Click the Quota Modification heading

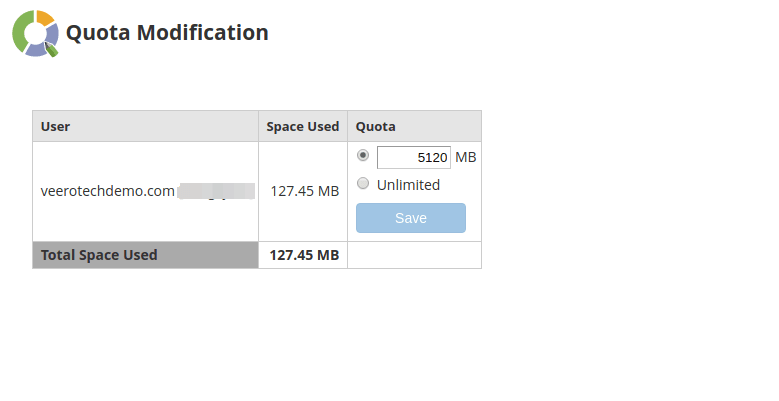pos(167,33)
